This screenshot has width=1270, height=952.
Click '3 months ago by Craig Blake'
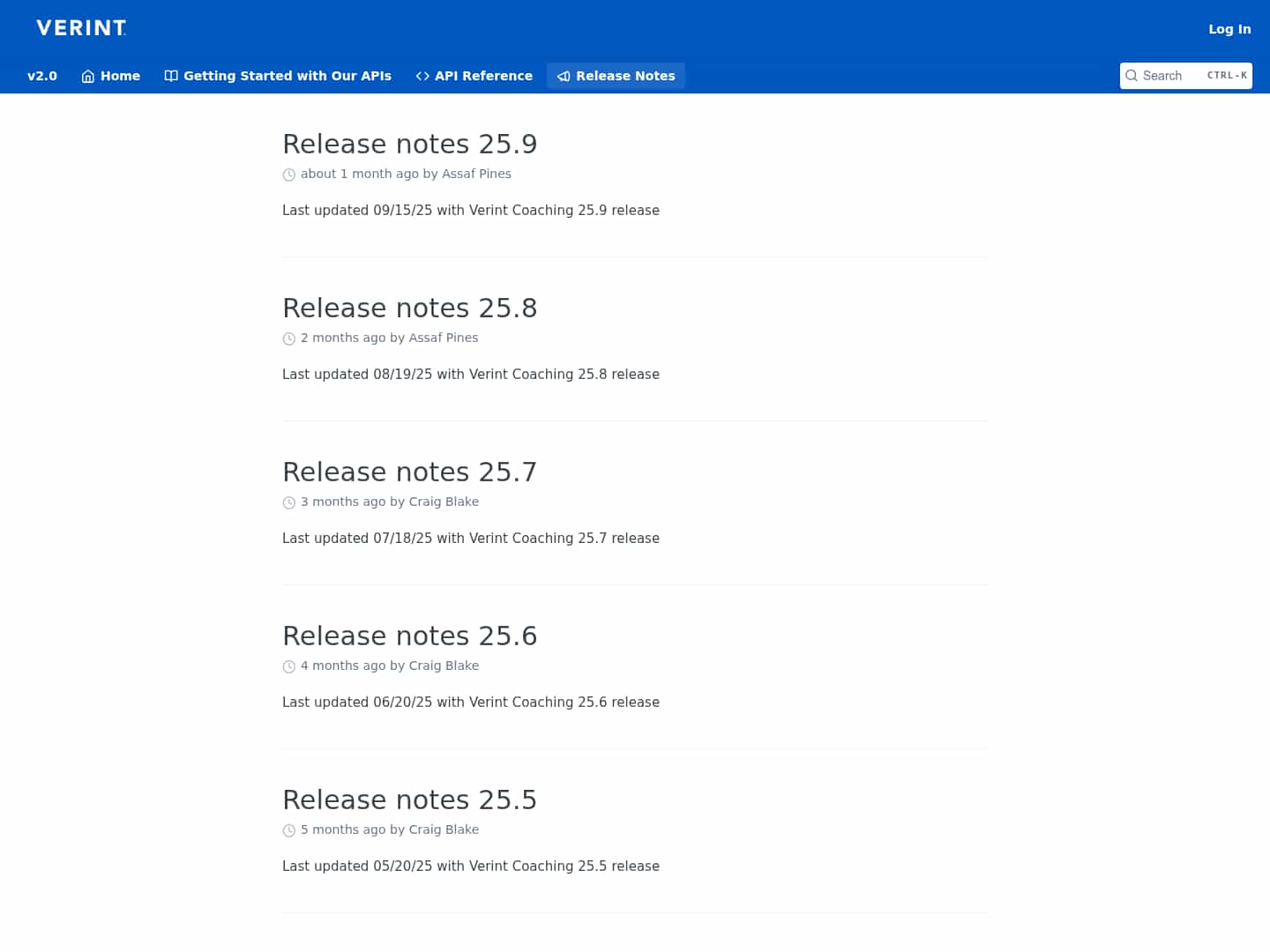point(390,502)
